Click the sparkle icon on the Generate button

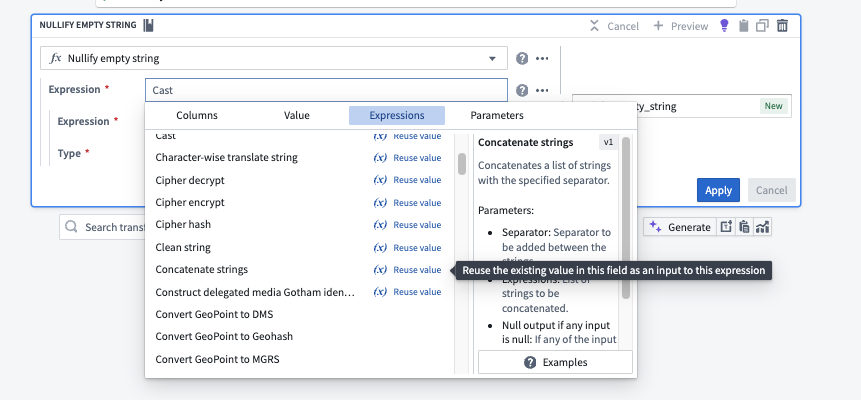point(655,226)
